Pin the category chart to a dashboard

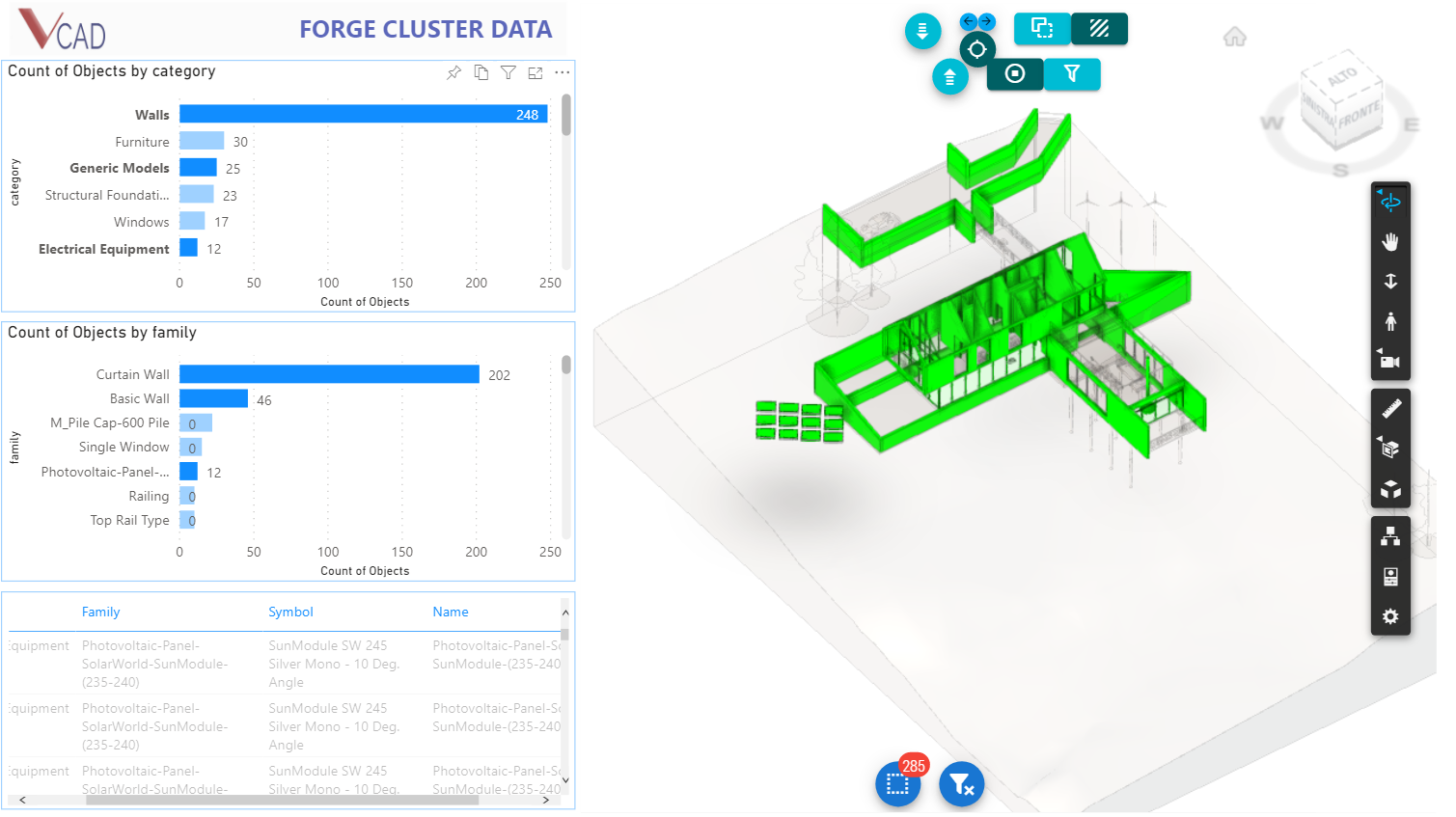[x=453, y=71]
